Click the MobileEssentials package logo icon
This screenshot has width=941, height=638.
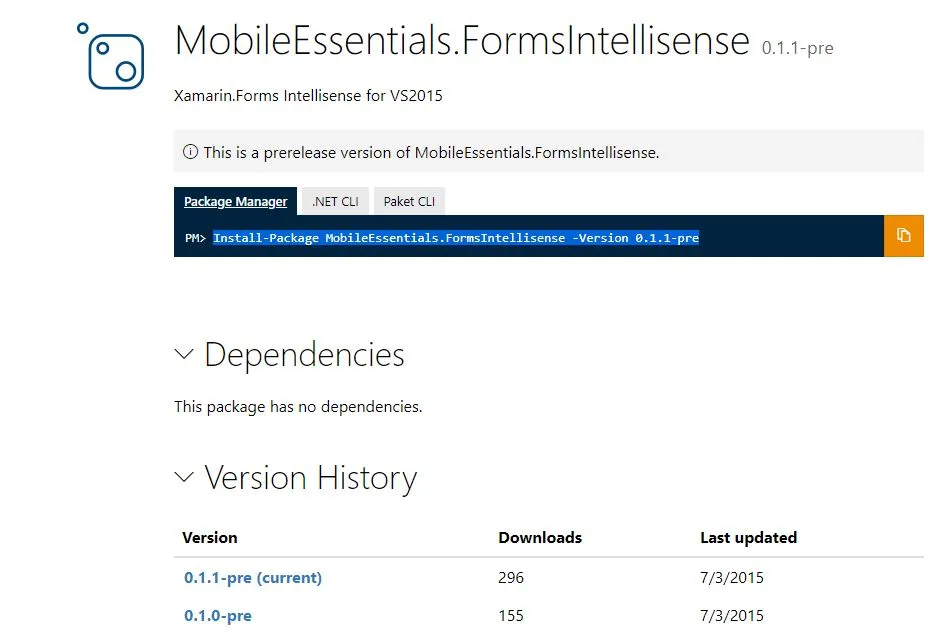[x=110, y=57]
